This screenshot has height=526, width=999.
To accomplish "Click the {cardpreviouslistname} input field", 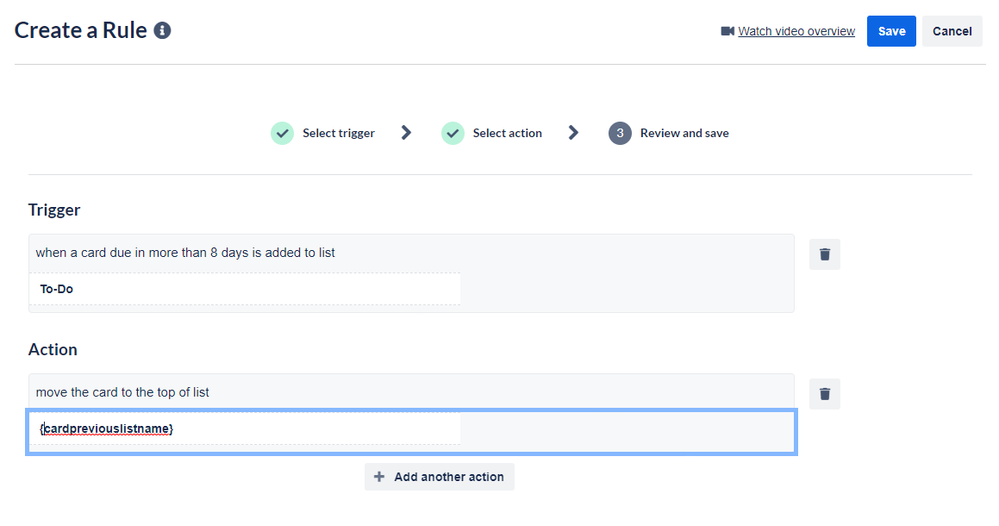I will [245, 429].
